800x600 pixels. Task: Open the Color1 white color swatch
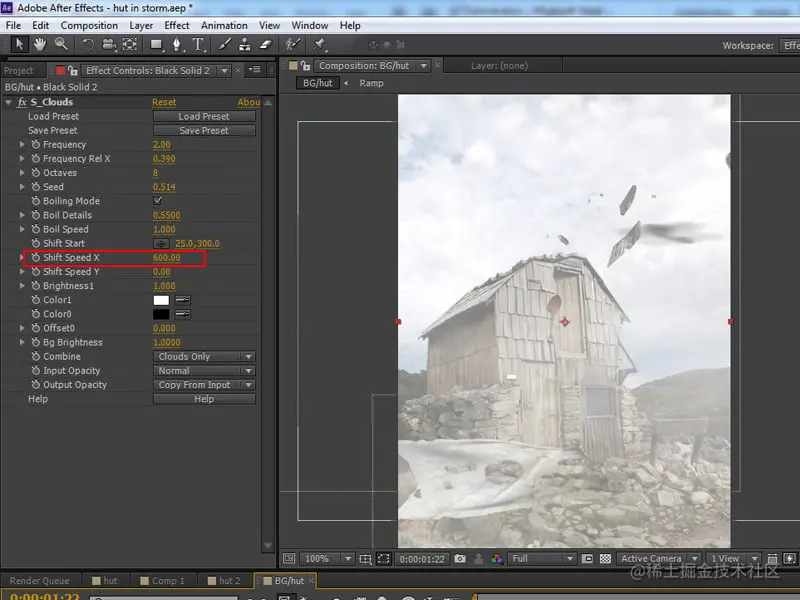click(x=161, y=300)
